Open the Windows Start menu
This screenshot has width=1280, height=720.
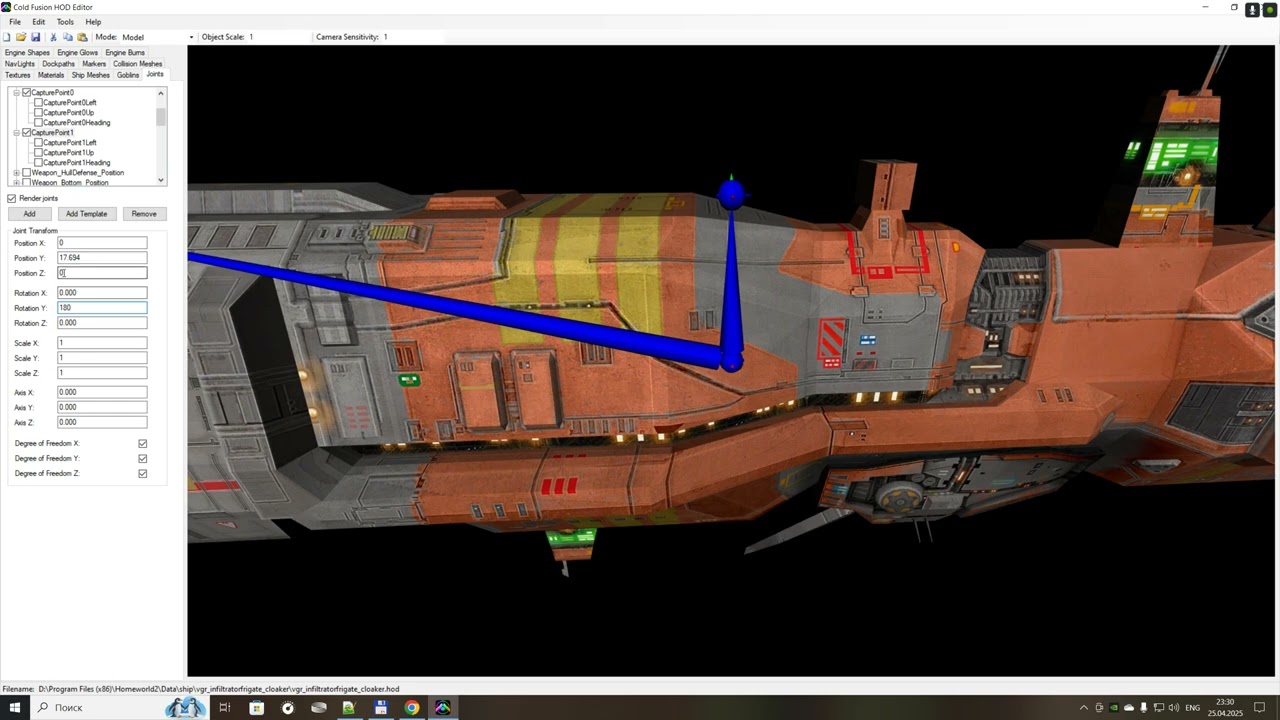(15, 708)
